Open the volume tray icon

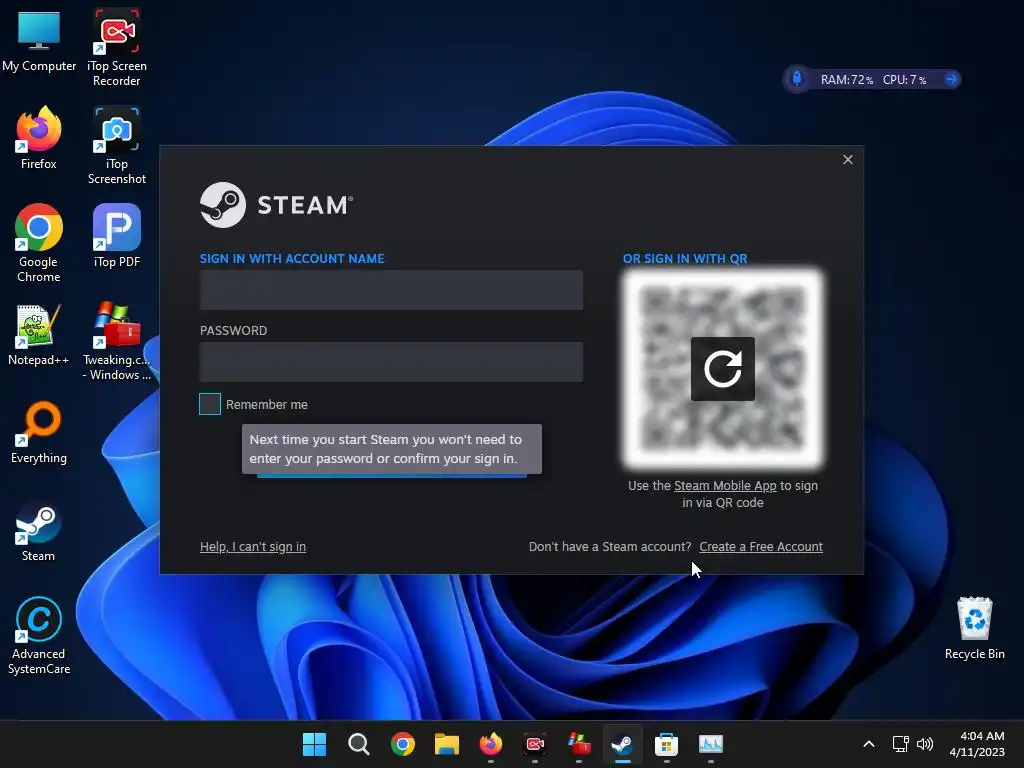925,744
